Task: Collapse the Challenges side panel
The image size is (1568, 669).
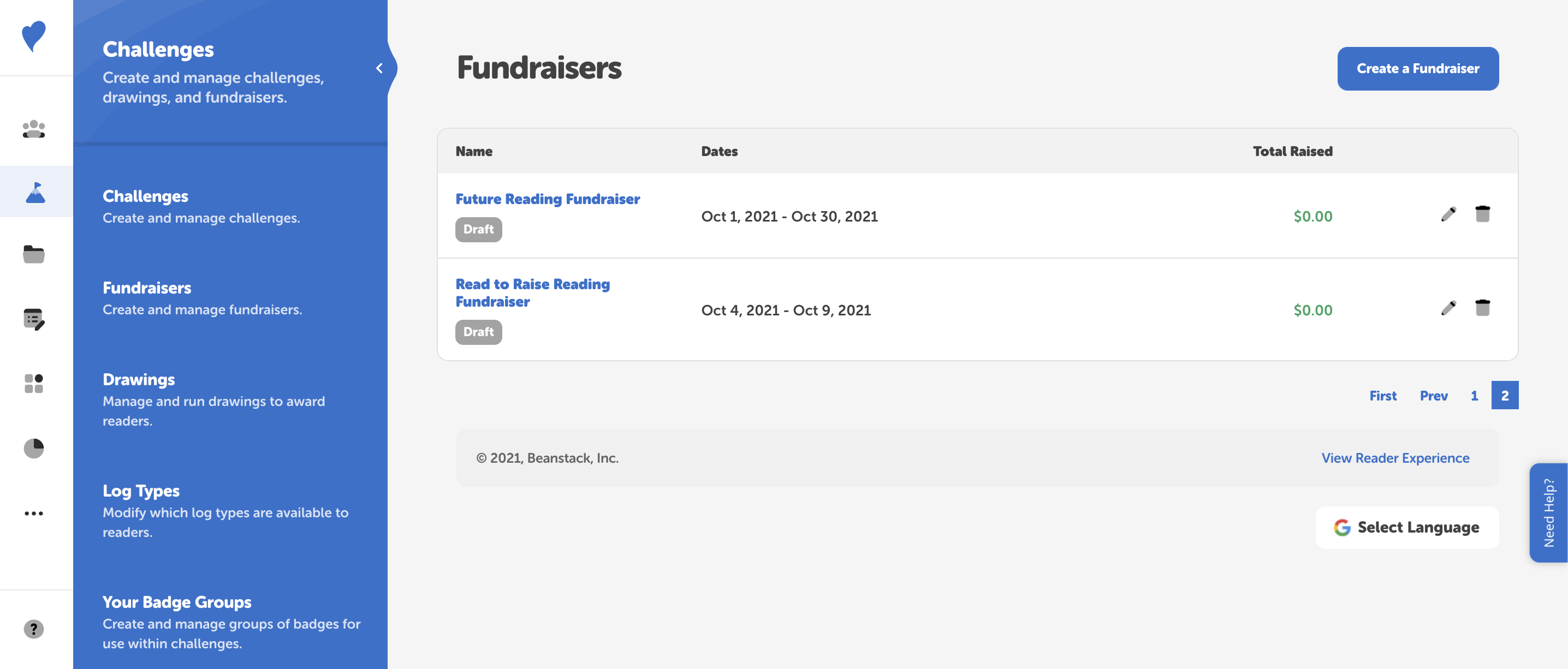Action: (x=381, y=68)
